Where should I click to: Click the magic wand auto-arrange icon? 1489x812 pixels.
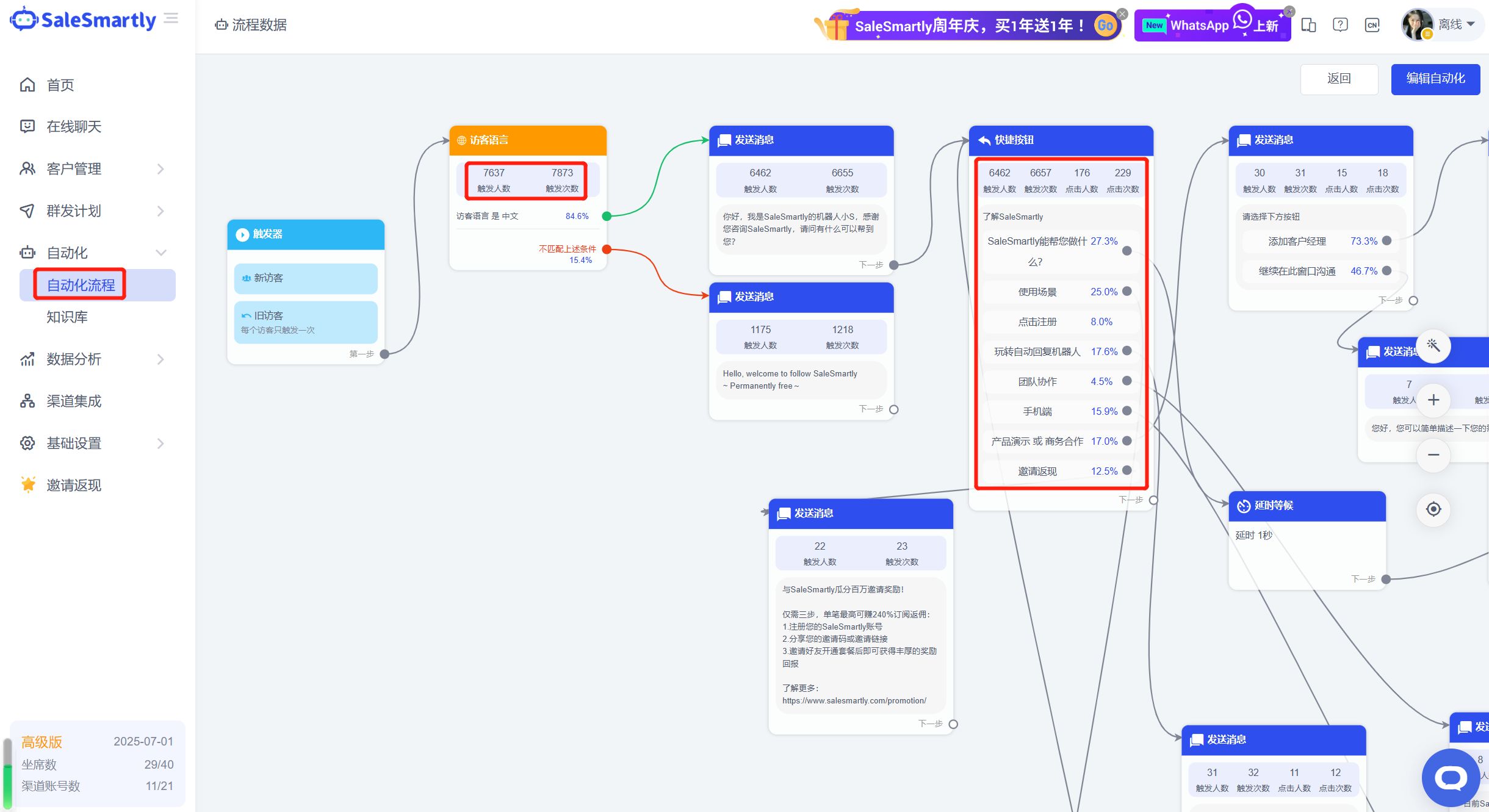click(x=1433, y=346)
